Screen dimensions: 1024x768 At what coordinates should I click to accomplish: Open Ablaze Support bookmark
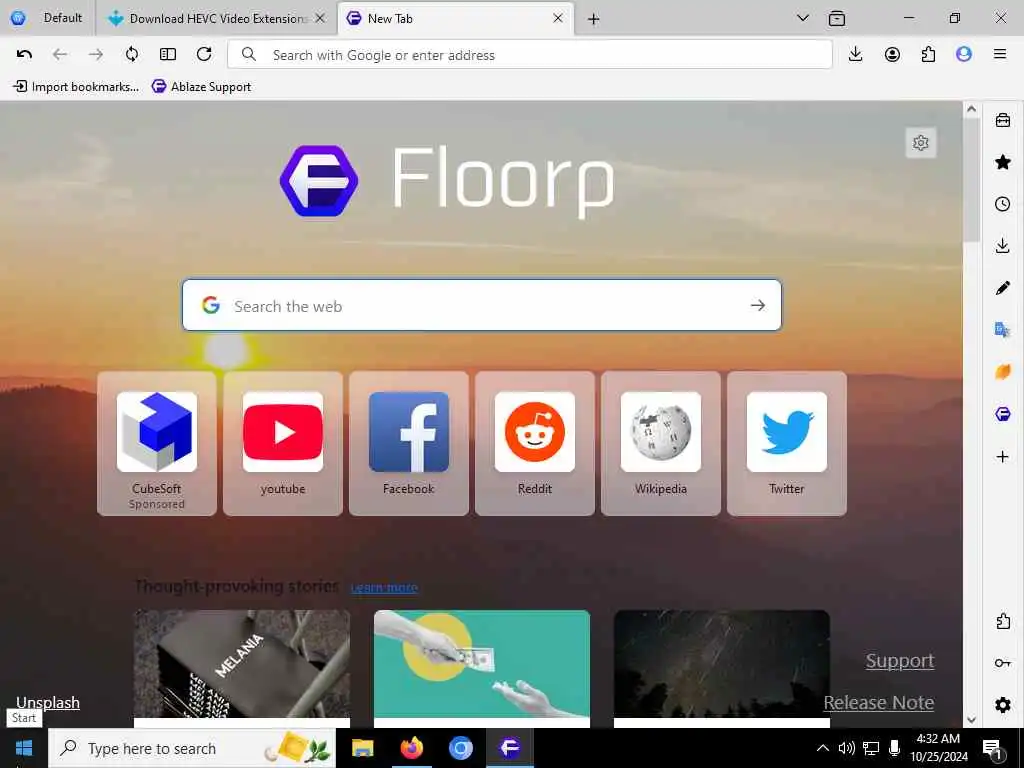(x=201, y=86)
